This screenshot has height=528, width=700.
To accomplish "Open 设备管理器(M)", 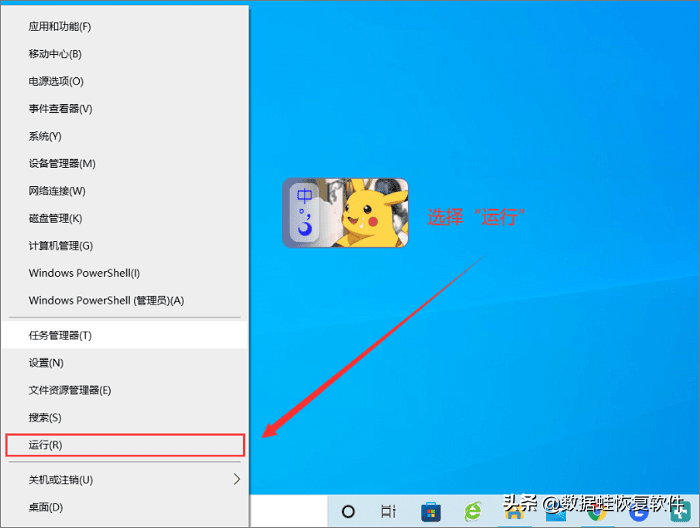I will [x=125, y=163].
